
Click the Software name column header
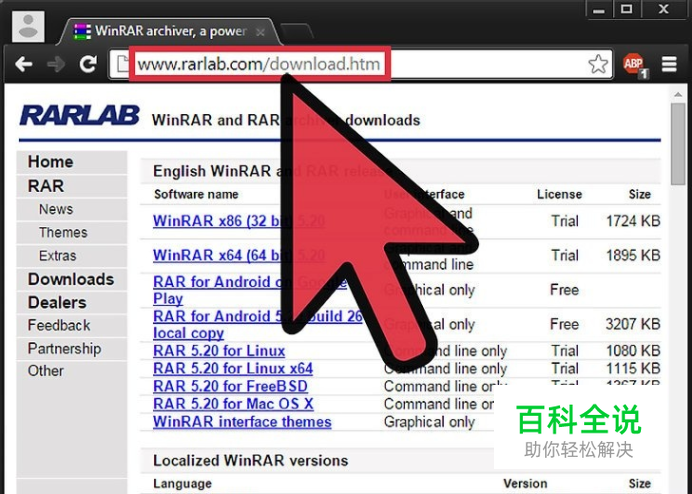196,195
